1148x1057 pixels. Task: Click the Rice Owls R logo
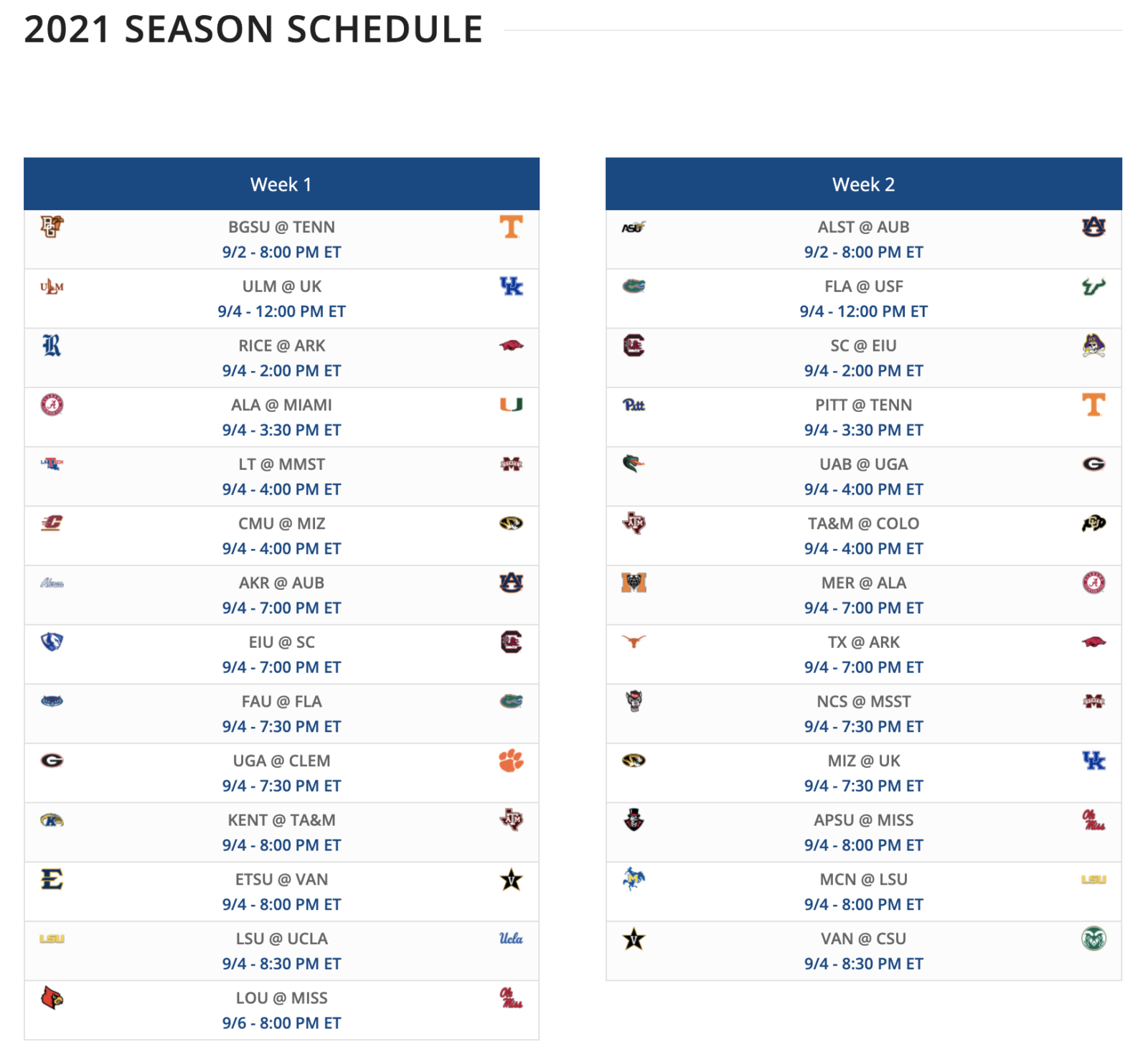pos(52,346)
